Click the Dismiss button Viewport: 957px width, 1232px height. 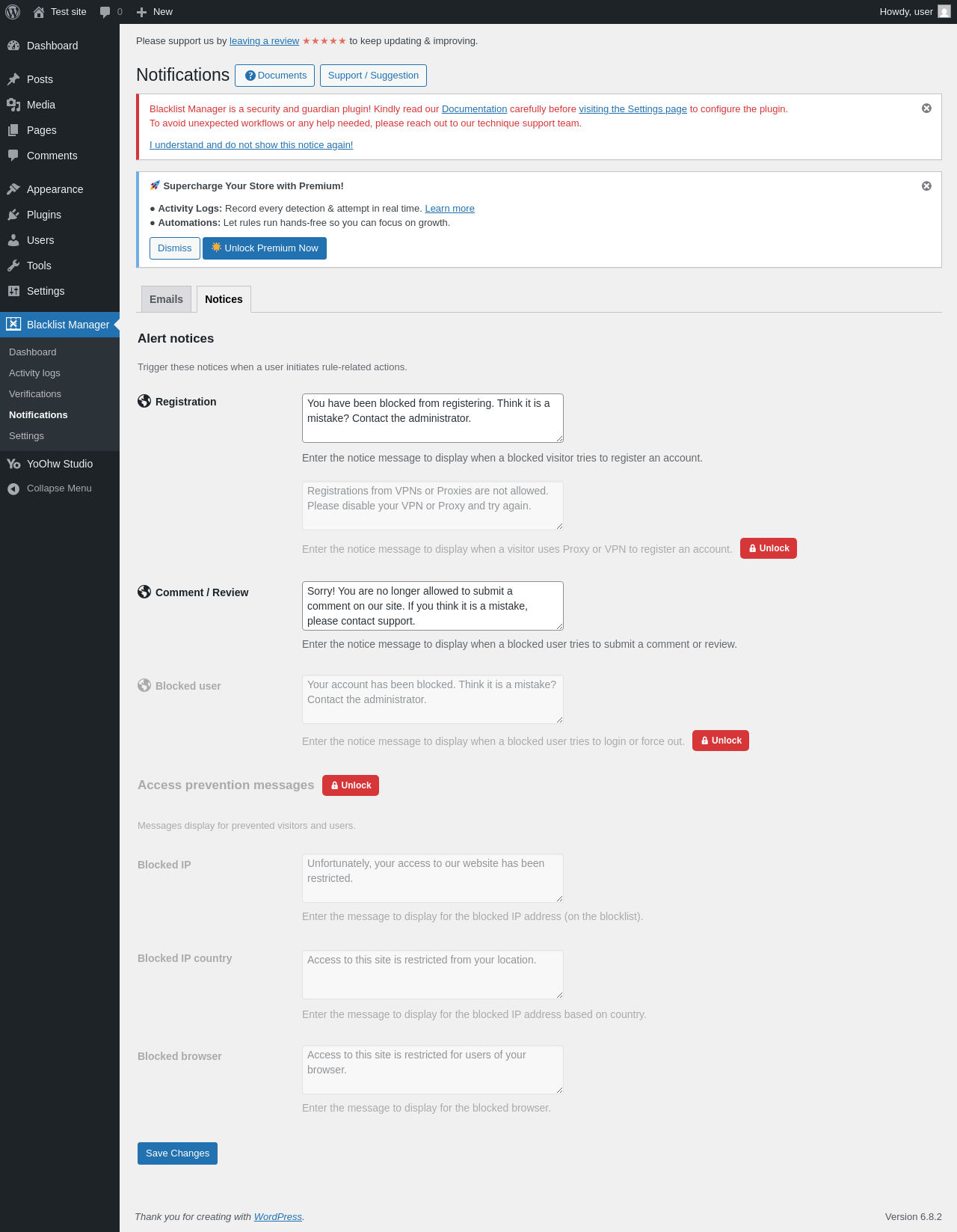click(x=175, y=248)
